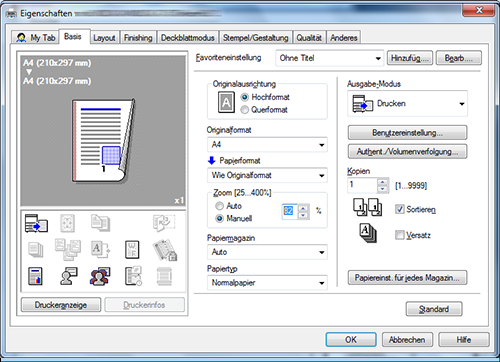The image size is (500, 362).
Task: Select Querformat orientation
Action: (x=245, y=110)
